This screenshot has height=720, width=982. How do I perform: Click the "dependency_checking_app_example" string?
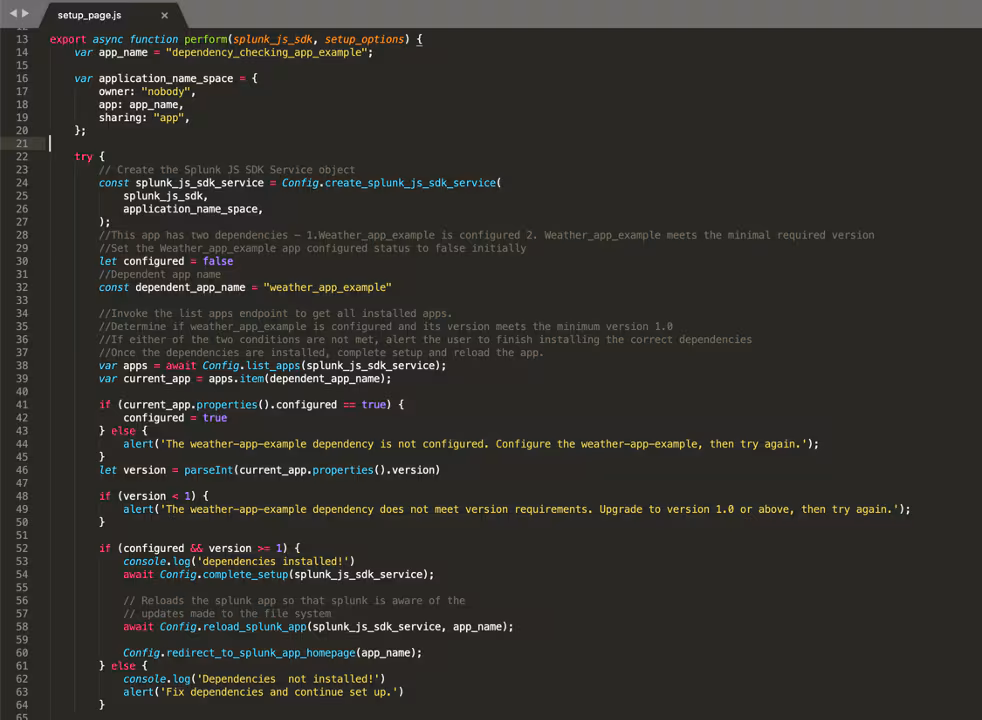click(266, 52)
